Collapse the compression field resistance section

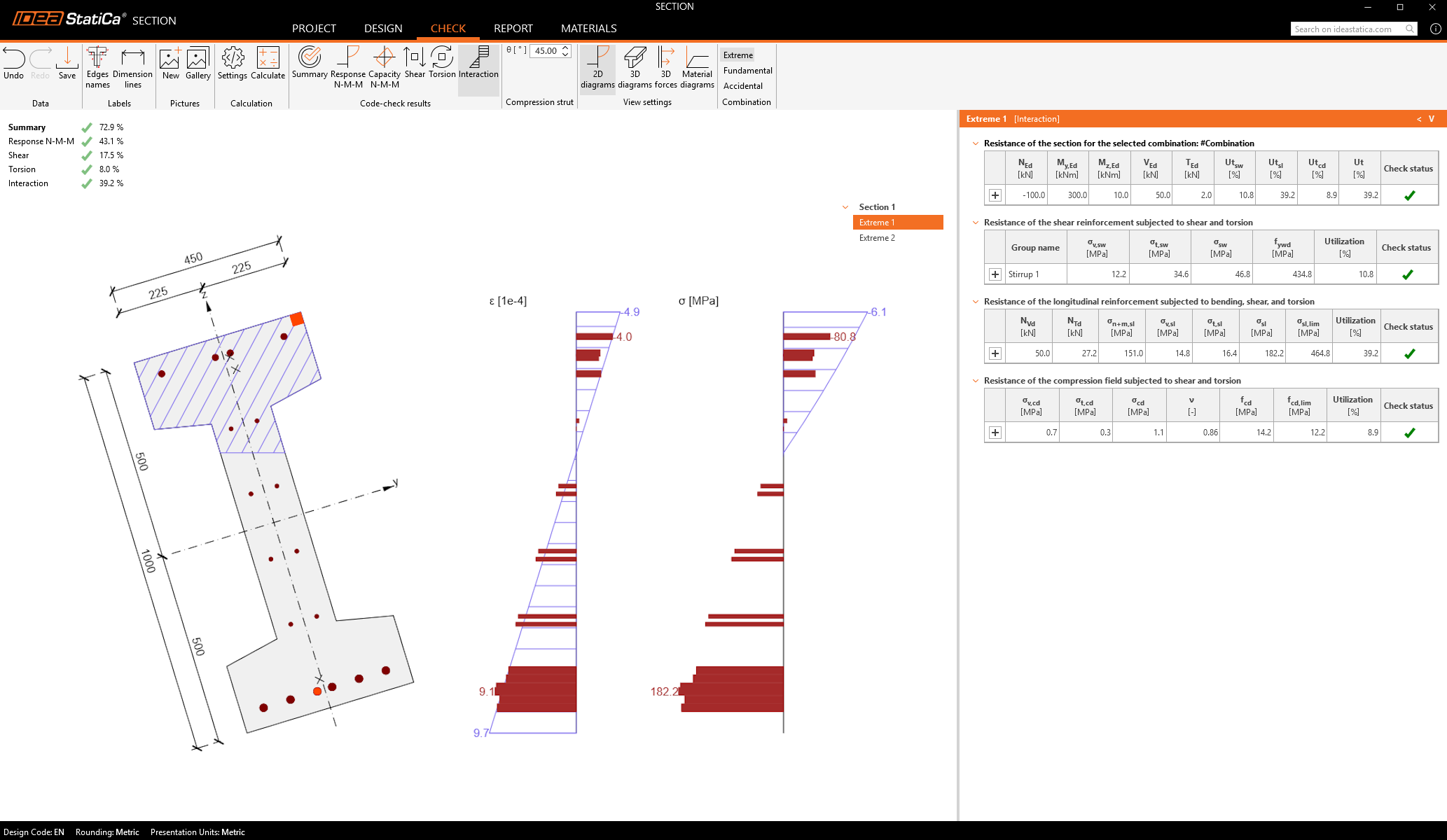point(976,381)
